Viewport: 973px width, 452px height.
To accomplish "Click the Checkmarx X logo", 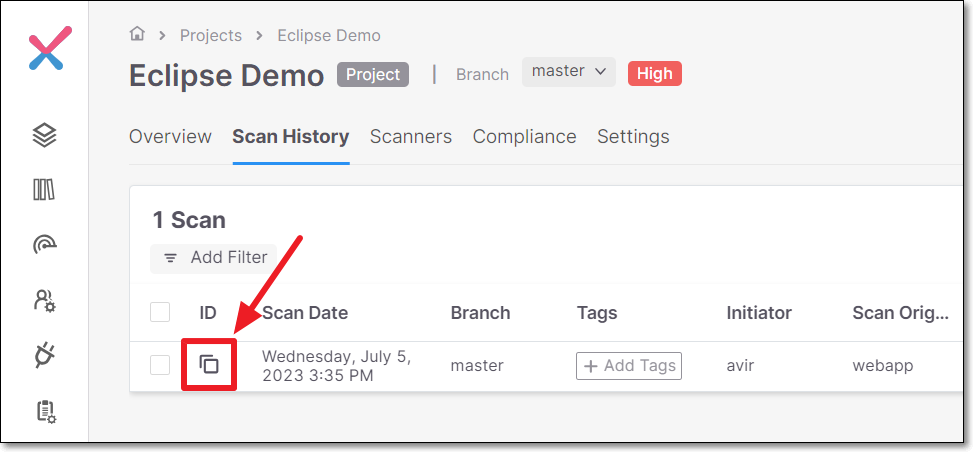I will click(x=50, y=48).
